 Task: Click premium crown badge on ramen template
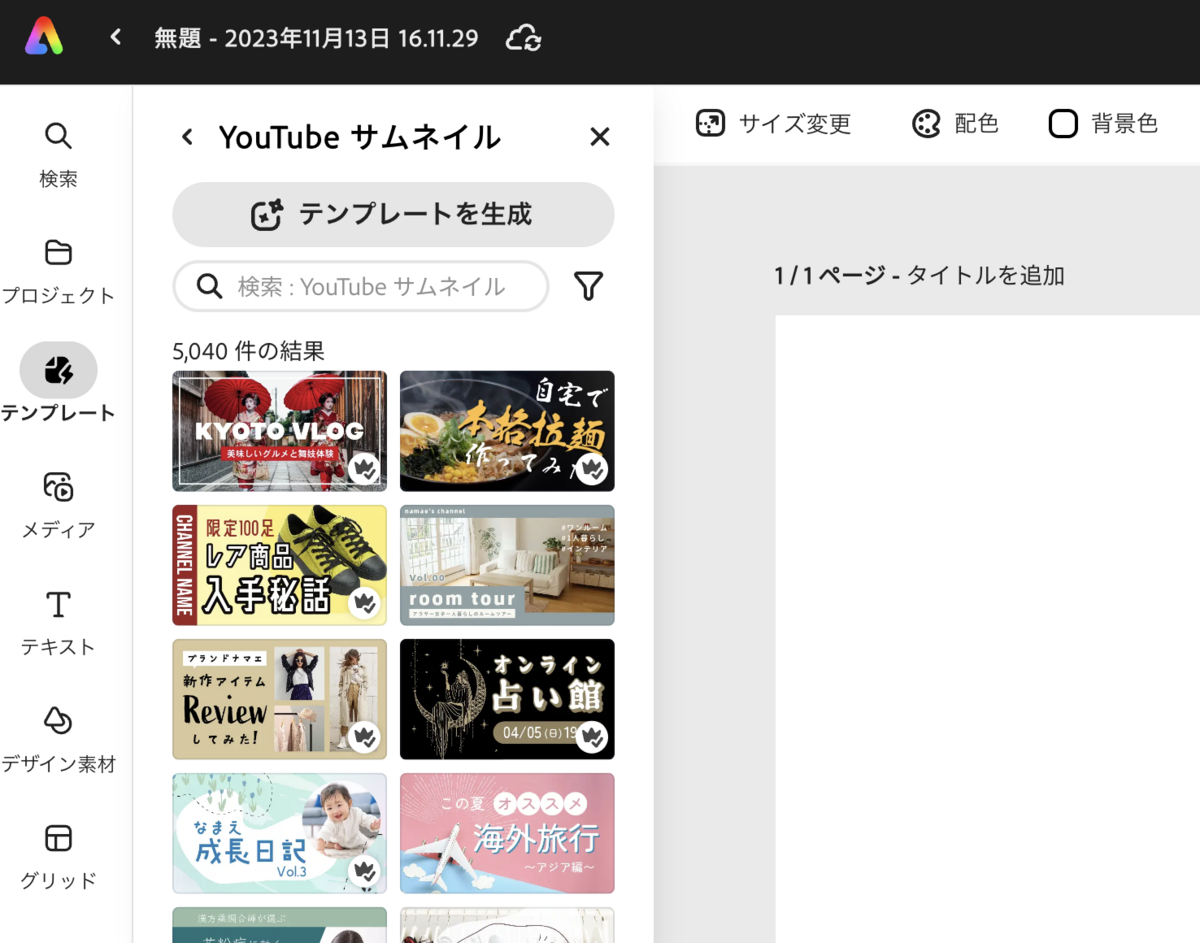pyautogui.click(x=592, y=468)
